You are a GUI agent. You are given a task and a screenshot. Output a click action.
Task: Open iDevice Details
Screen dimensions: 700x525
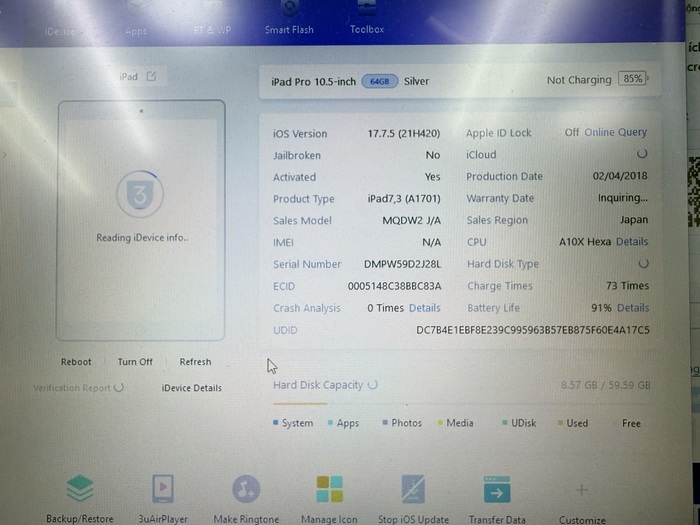pos(192,388)
